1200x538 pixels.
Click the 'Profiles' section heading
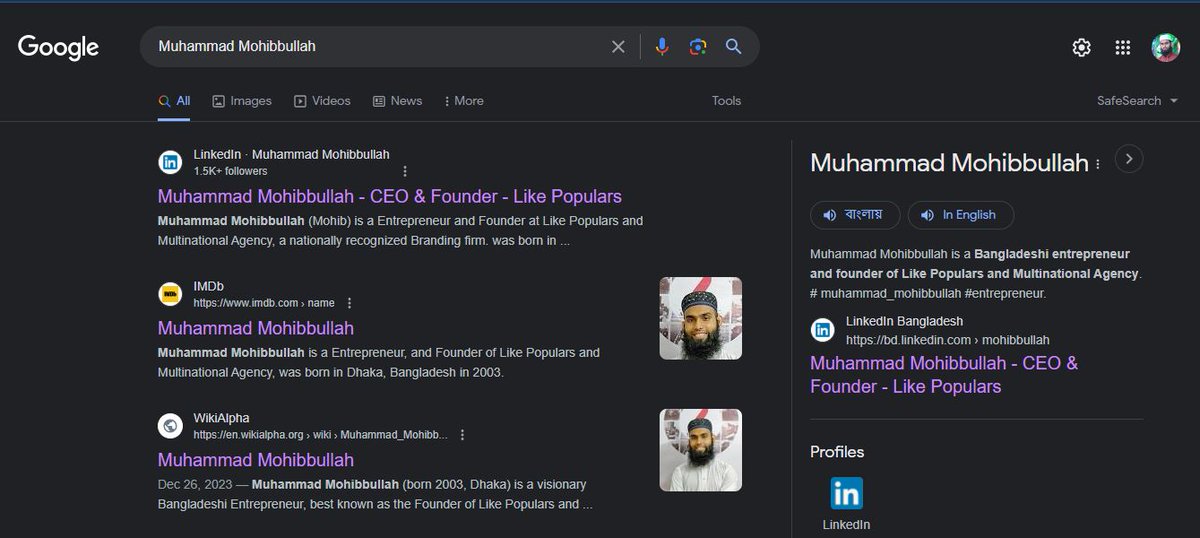[837, 452]
